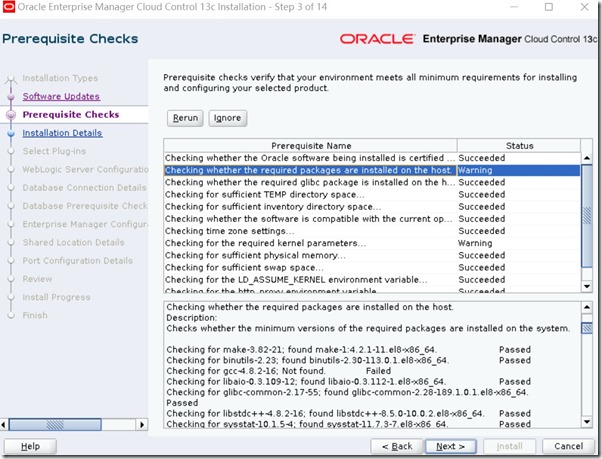Minimize the installer window
Viewport: 602px width, 459px height.
[514, 7]
